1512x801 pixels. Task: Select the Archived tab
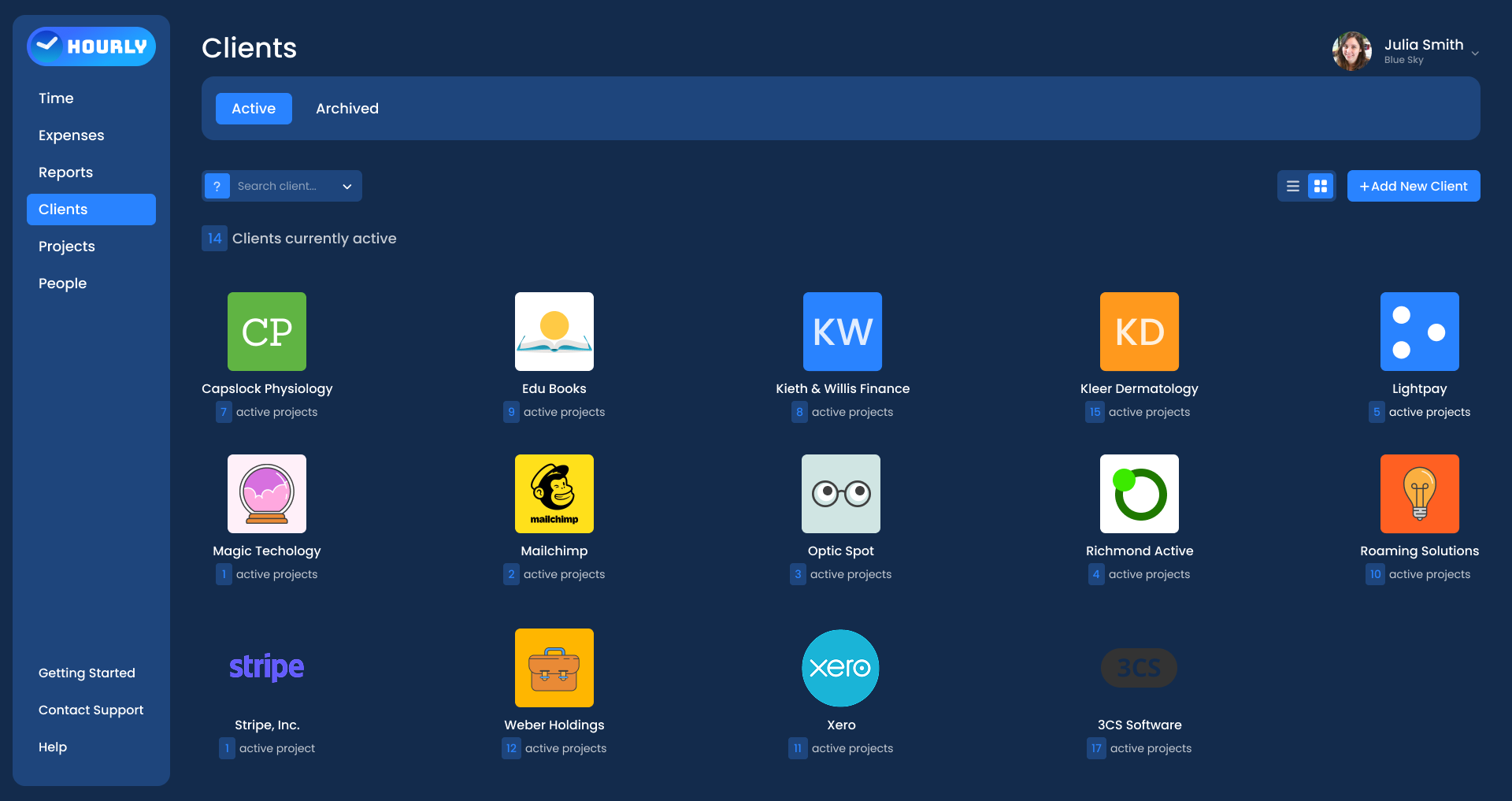pyautogui.click(x=347, y=109)
